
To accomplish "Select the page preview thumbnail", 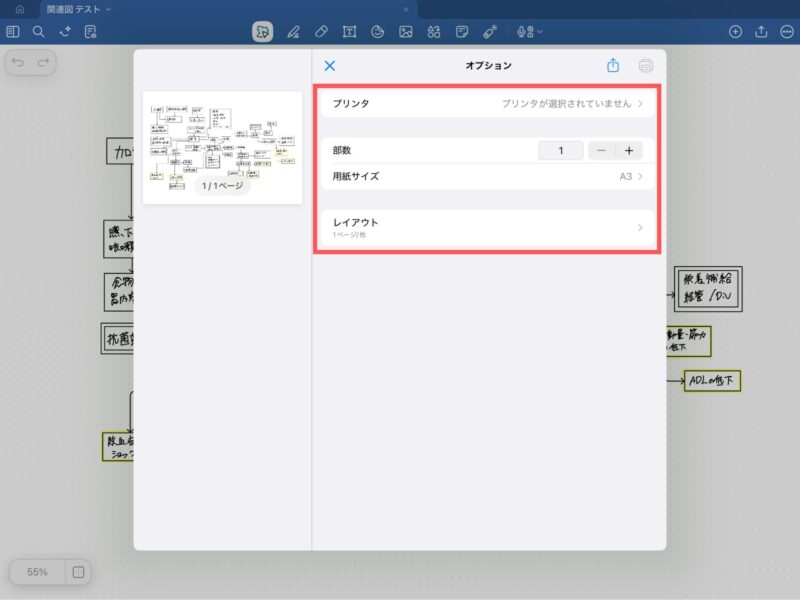I will [x=222, y=147].
